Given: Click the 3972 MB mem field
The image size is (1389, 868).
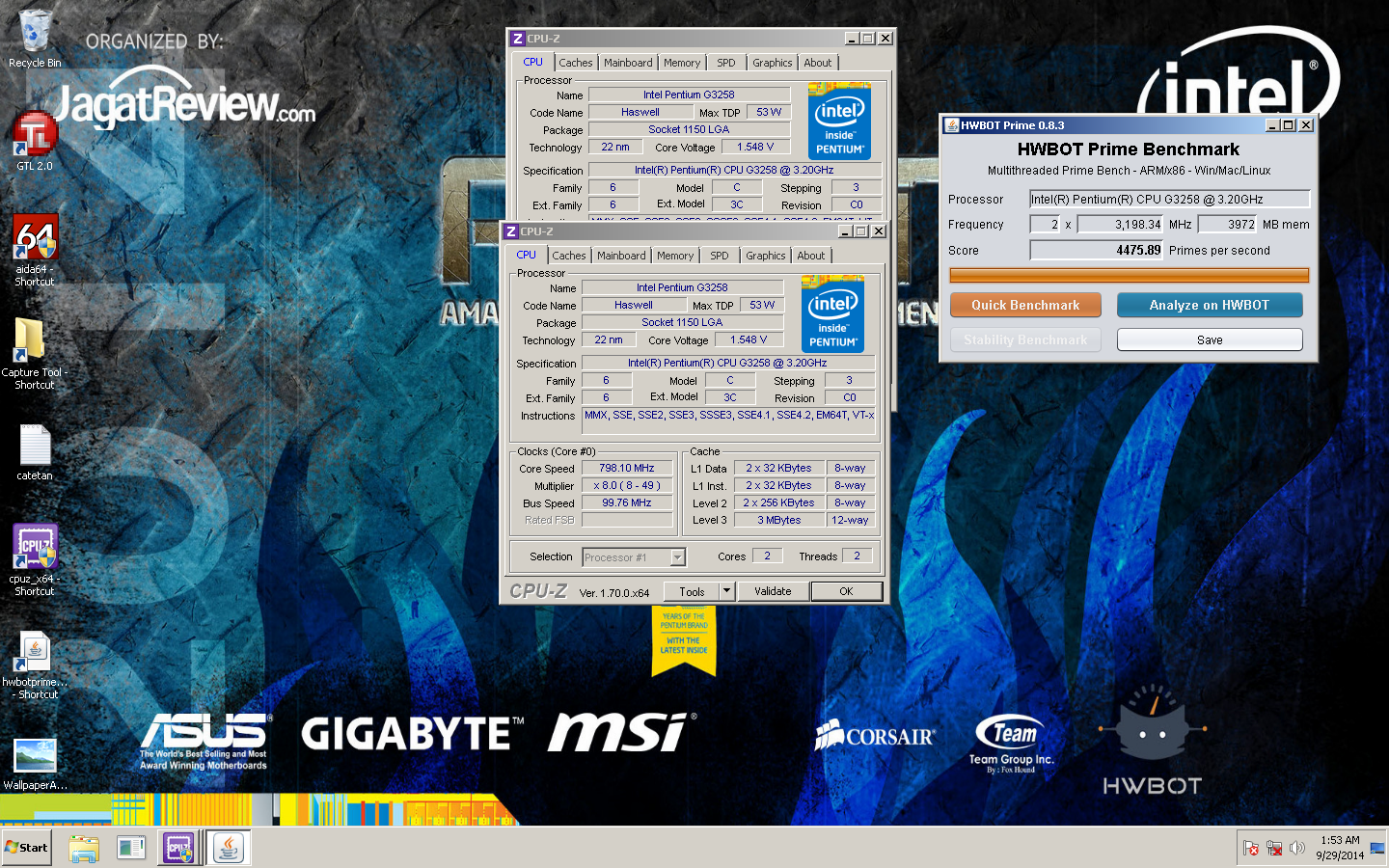Looking at the screenshot, I should tap(1228, 224).
